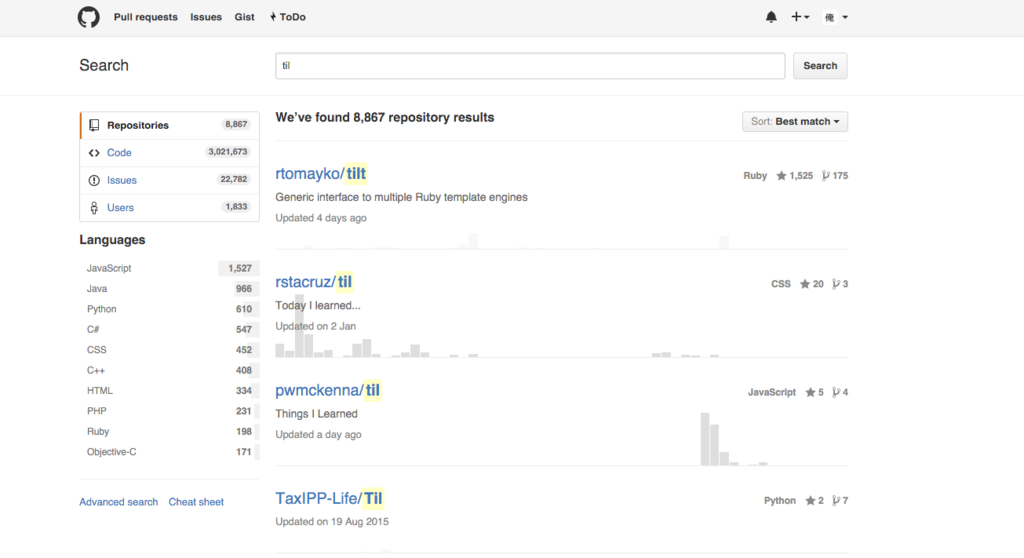Click star count 1,525 of rtomayko/tilt
1024x558 pixels.
794,176
